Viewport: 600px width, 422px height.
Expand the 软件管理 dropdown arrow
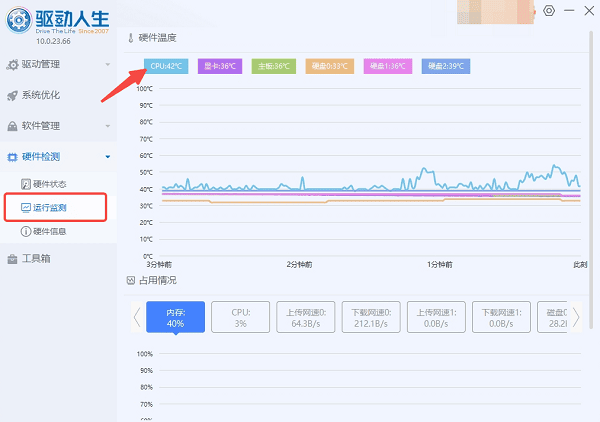107,127
